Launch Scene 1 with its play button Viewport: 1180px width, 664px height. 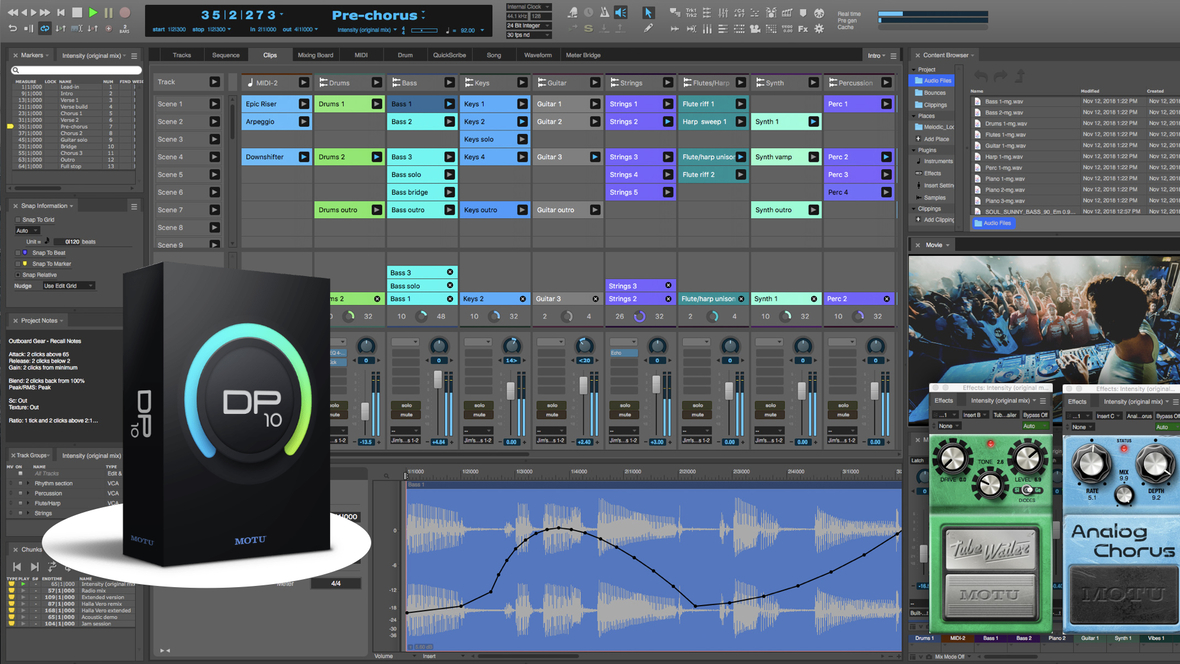click(x=214, y=104)
